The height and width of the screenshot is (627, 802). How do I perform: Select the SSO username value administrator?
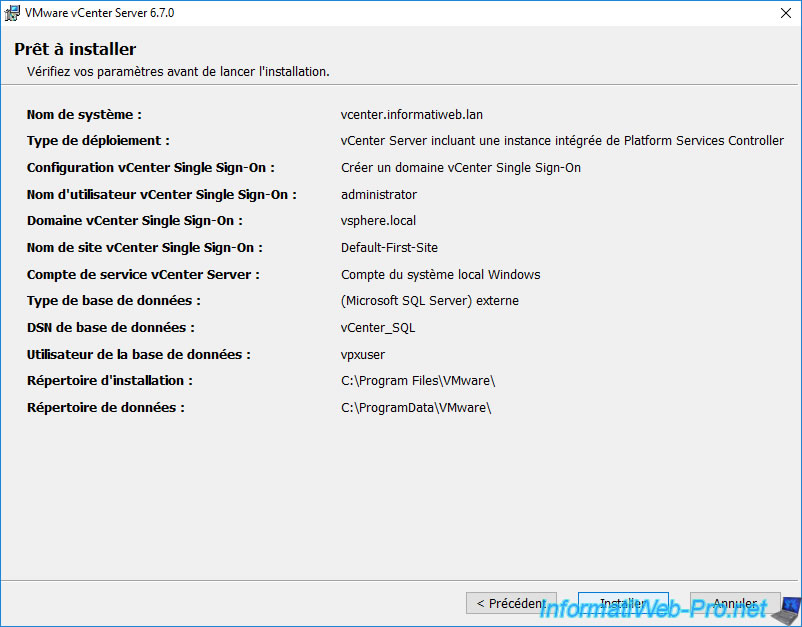(379, 195)
